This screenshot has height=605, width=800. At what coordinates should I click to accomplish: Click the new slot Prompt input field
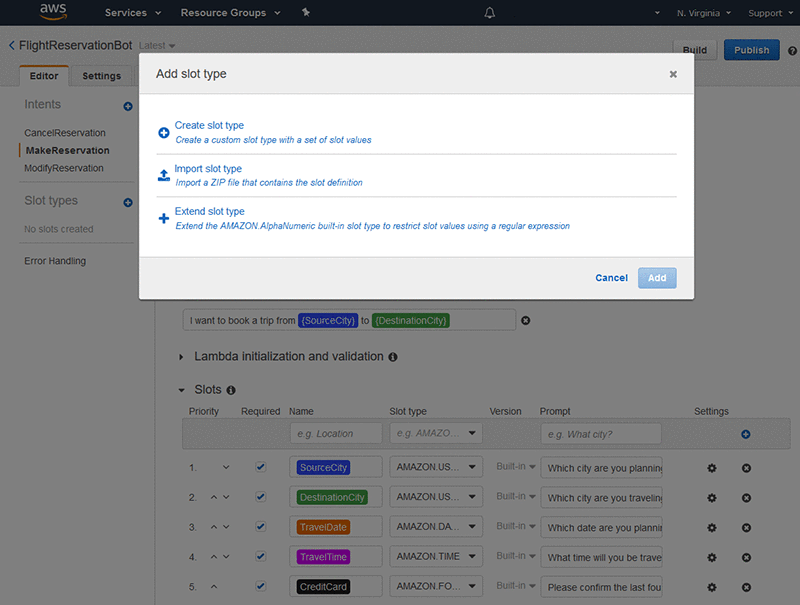[x=601, y=434]
